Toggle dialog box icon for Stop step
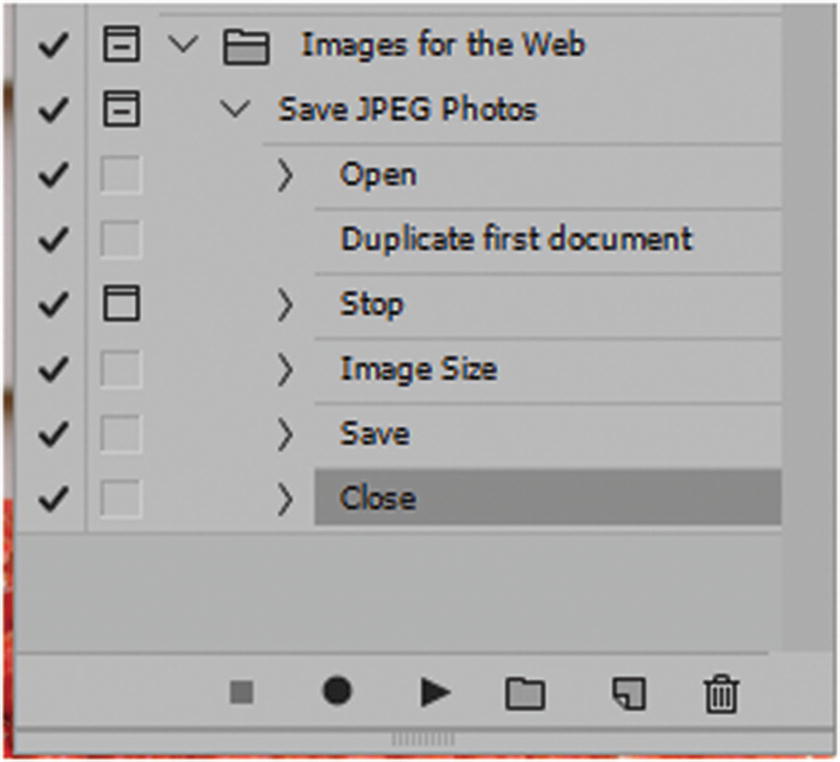 pyautogui.click(x=122, y=304)
